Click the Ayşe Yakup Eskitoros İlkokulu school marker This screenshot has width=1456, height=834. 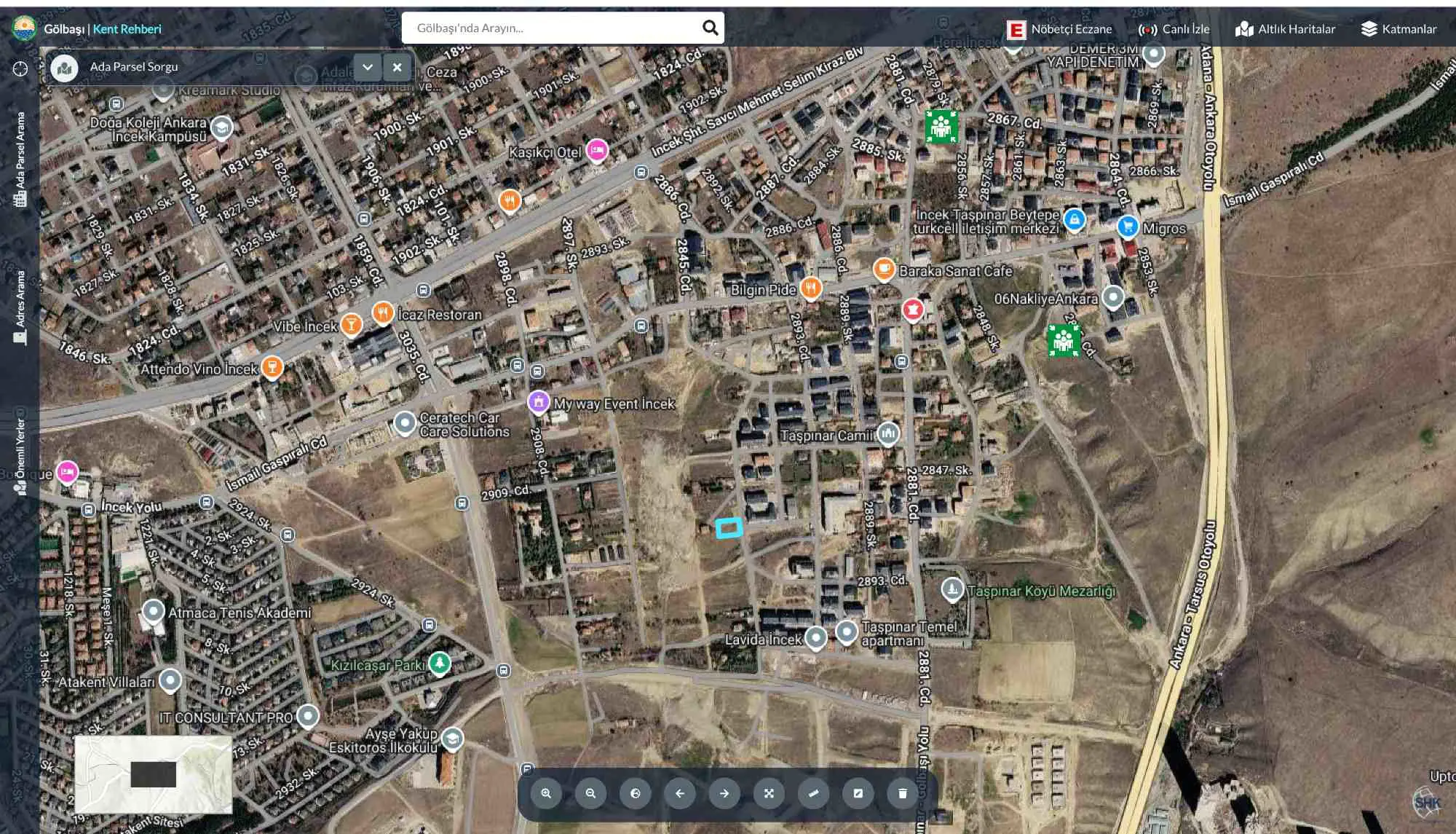tap(452, 739)
